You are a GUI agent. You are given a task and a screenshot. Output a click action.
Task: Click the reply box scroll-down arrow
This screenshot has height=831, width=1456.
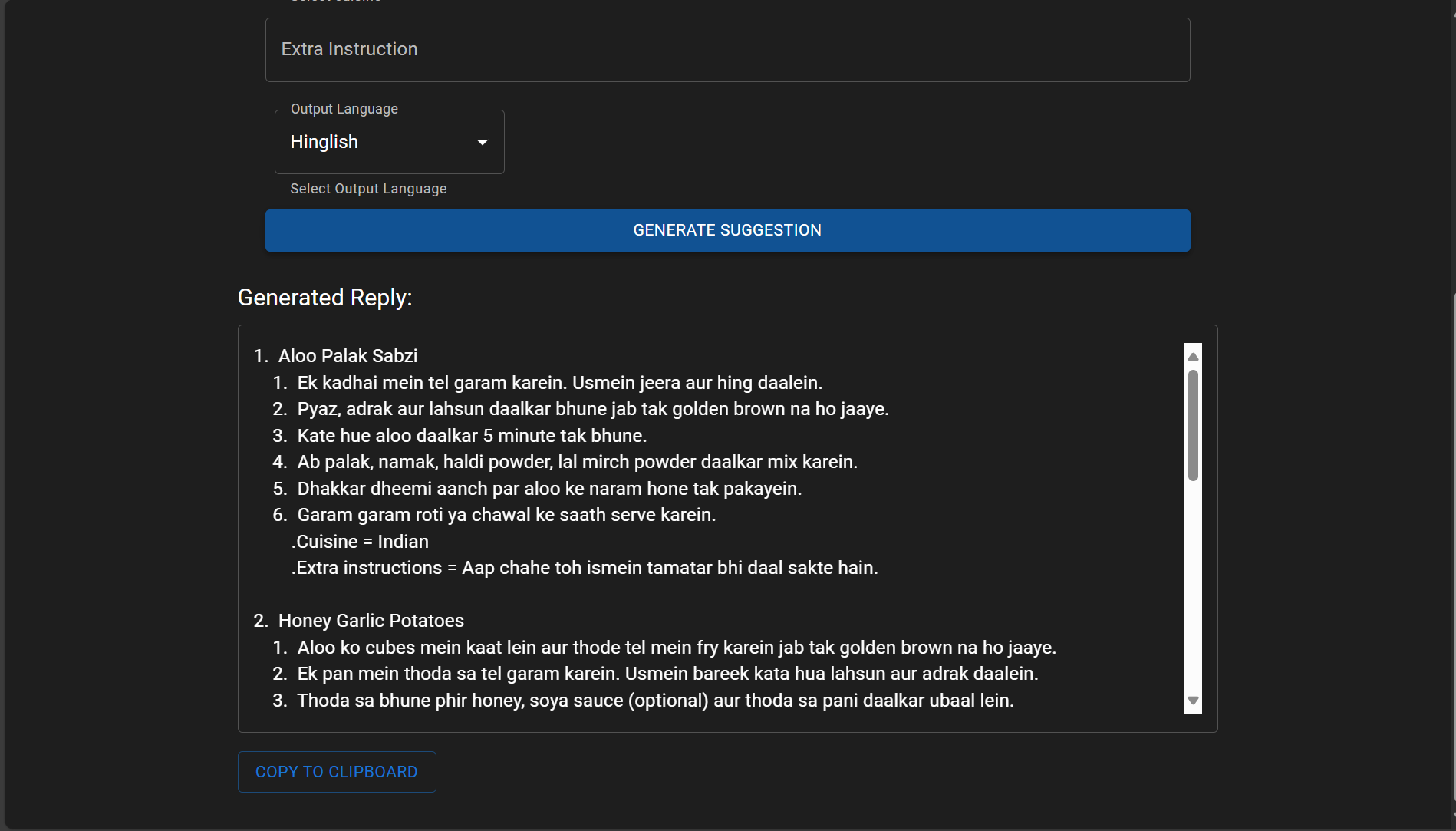tap(1193, 701)
